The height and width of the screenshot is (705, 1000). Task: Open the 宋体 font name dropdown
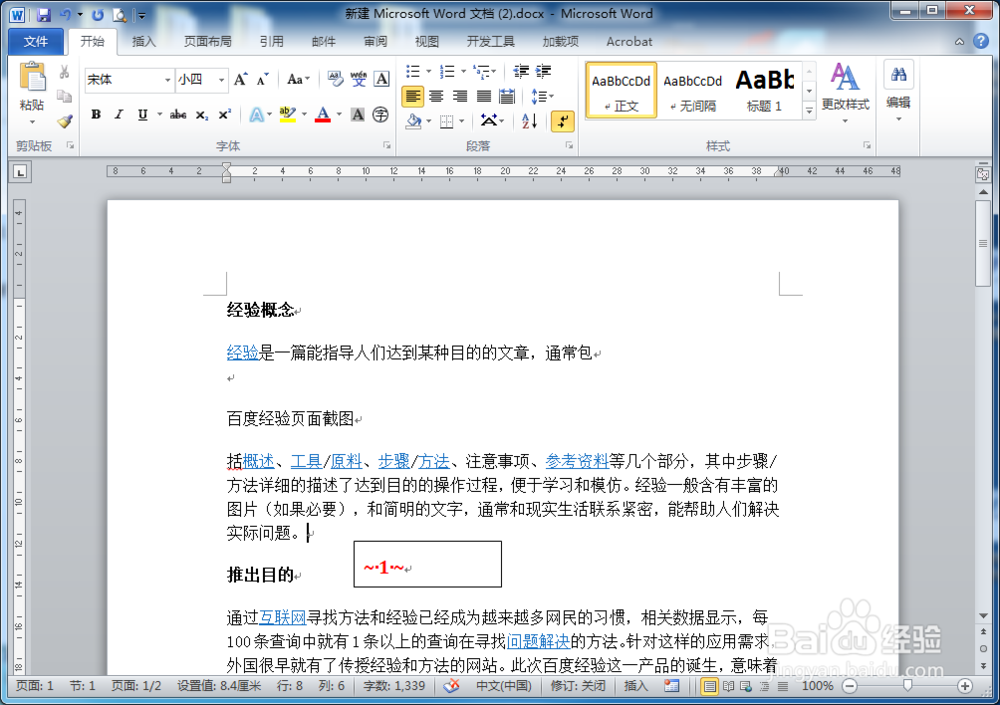point(167,80)
